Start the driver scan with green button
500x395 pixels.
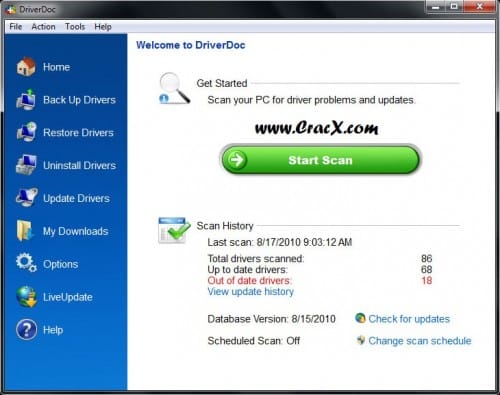[320, 160]
